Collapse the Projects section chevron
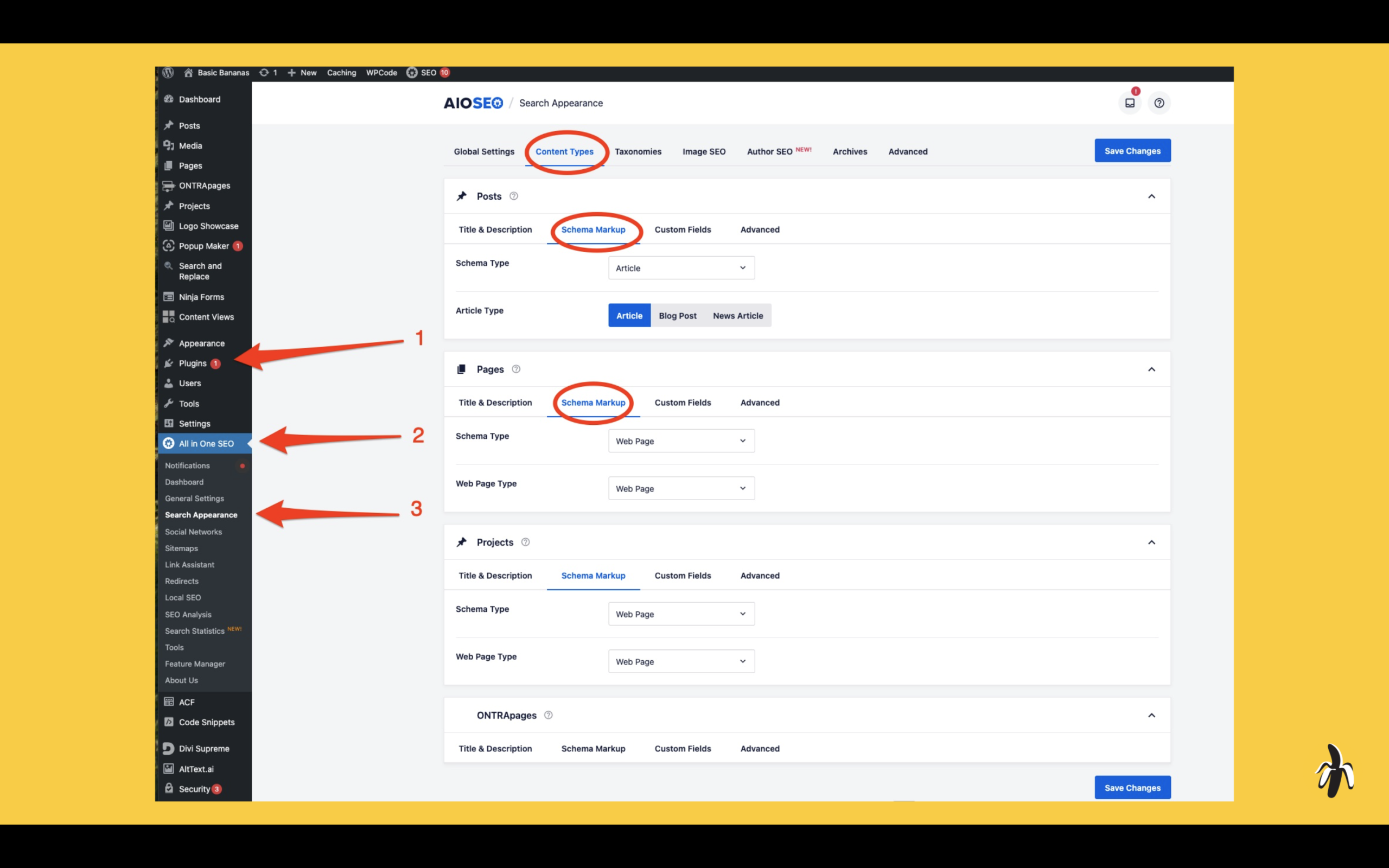The height and width of the screenshot is (868, 1389). 1151,542
